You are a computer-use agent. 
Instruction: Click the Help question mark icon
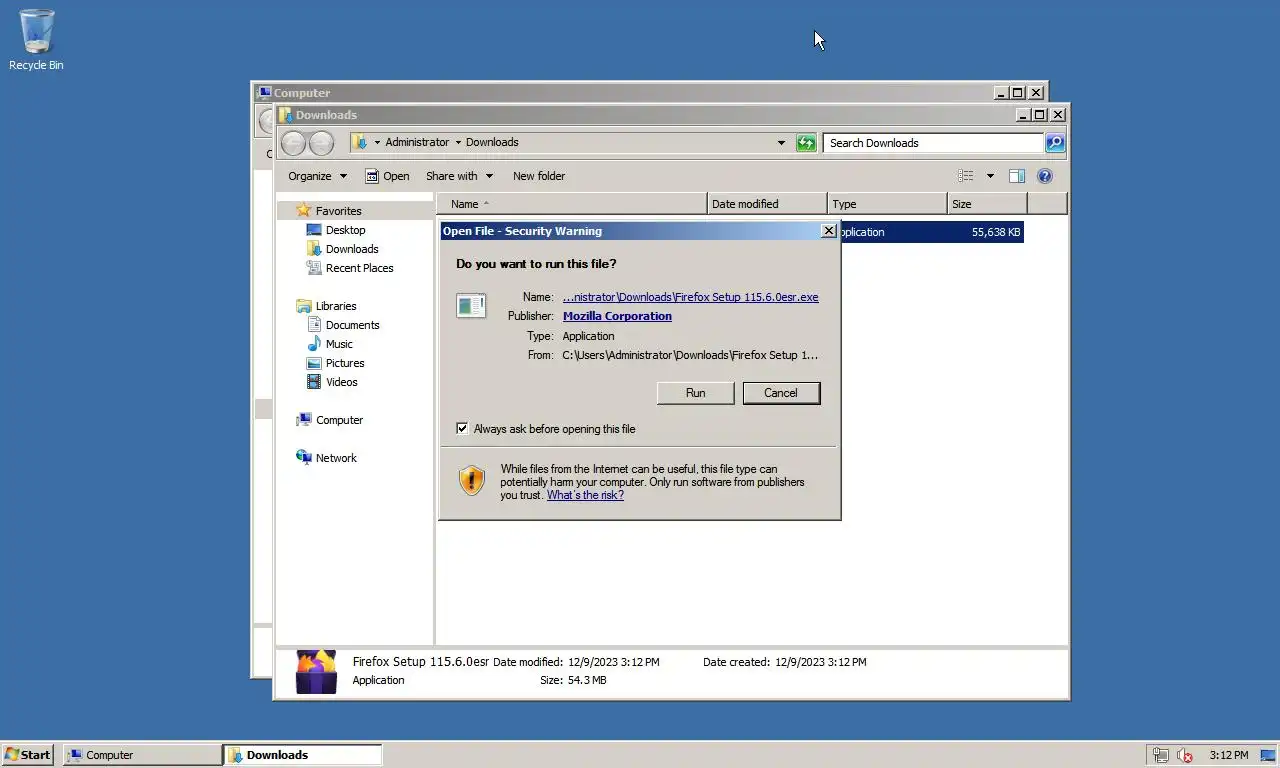(x=1045, y=176)
